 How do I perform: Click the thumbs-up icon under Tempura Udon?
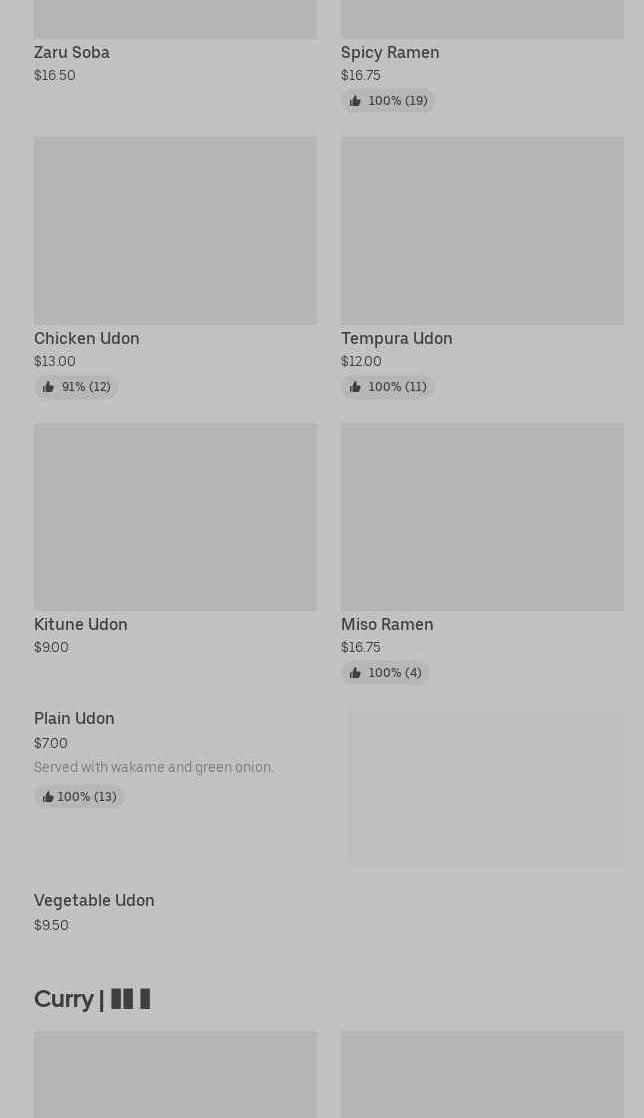point(355,387)
